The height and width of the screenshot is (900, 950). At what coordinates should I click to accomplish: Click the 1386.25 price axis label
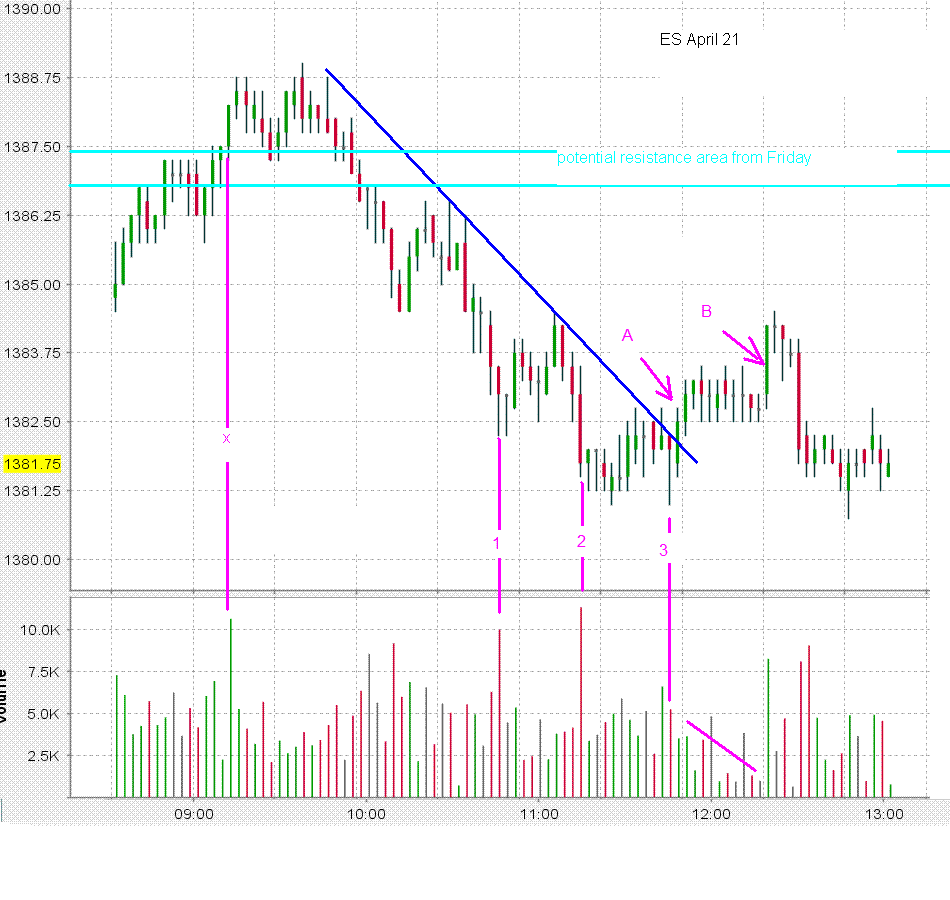point(32,216)
